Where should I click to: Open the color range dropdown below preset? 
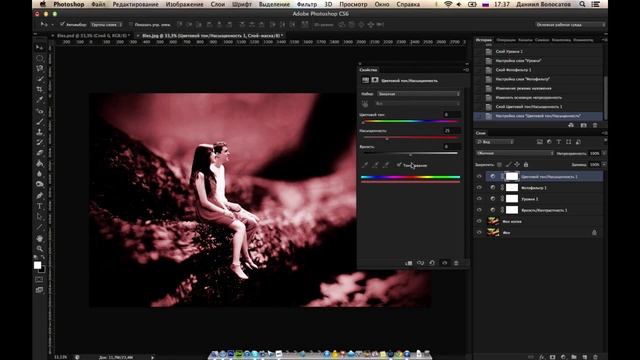click(x=417, y=104)
